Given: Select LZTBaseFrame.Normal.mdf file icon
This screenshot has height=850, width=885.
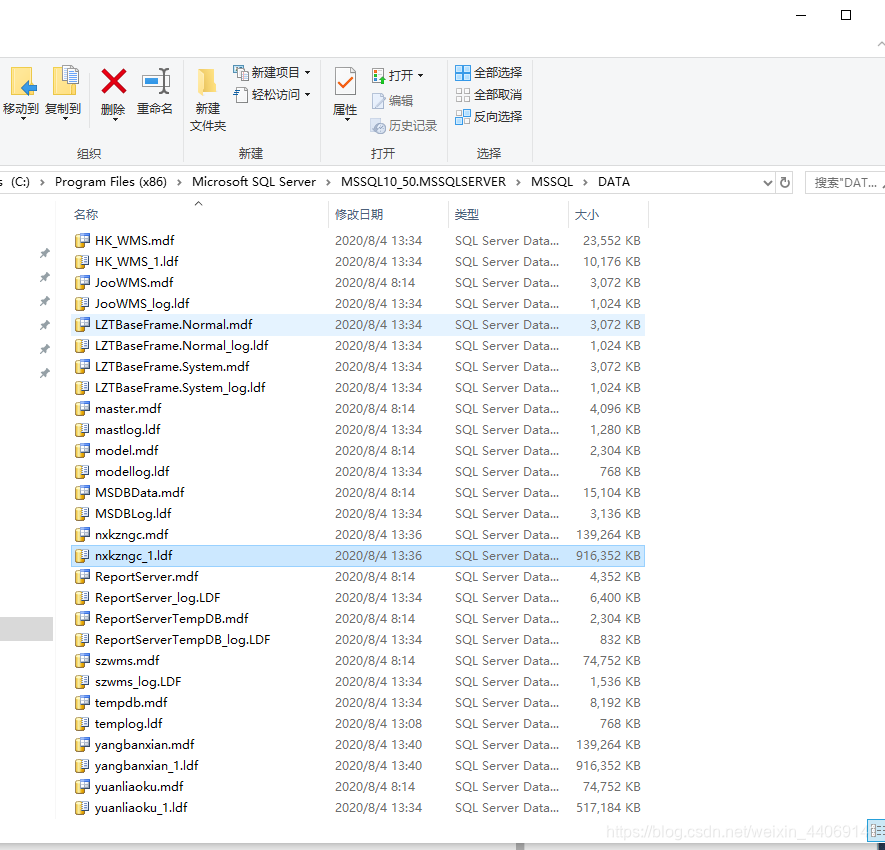Looking at the screenshot, I should pos(82,325).
